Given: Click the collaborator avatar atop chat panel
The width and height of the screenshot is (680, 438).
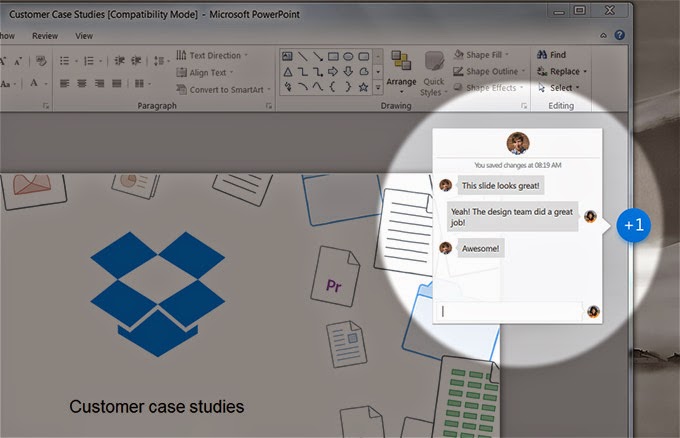Looking at the screenshot, I should [518, 143].
